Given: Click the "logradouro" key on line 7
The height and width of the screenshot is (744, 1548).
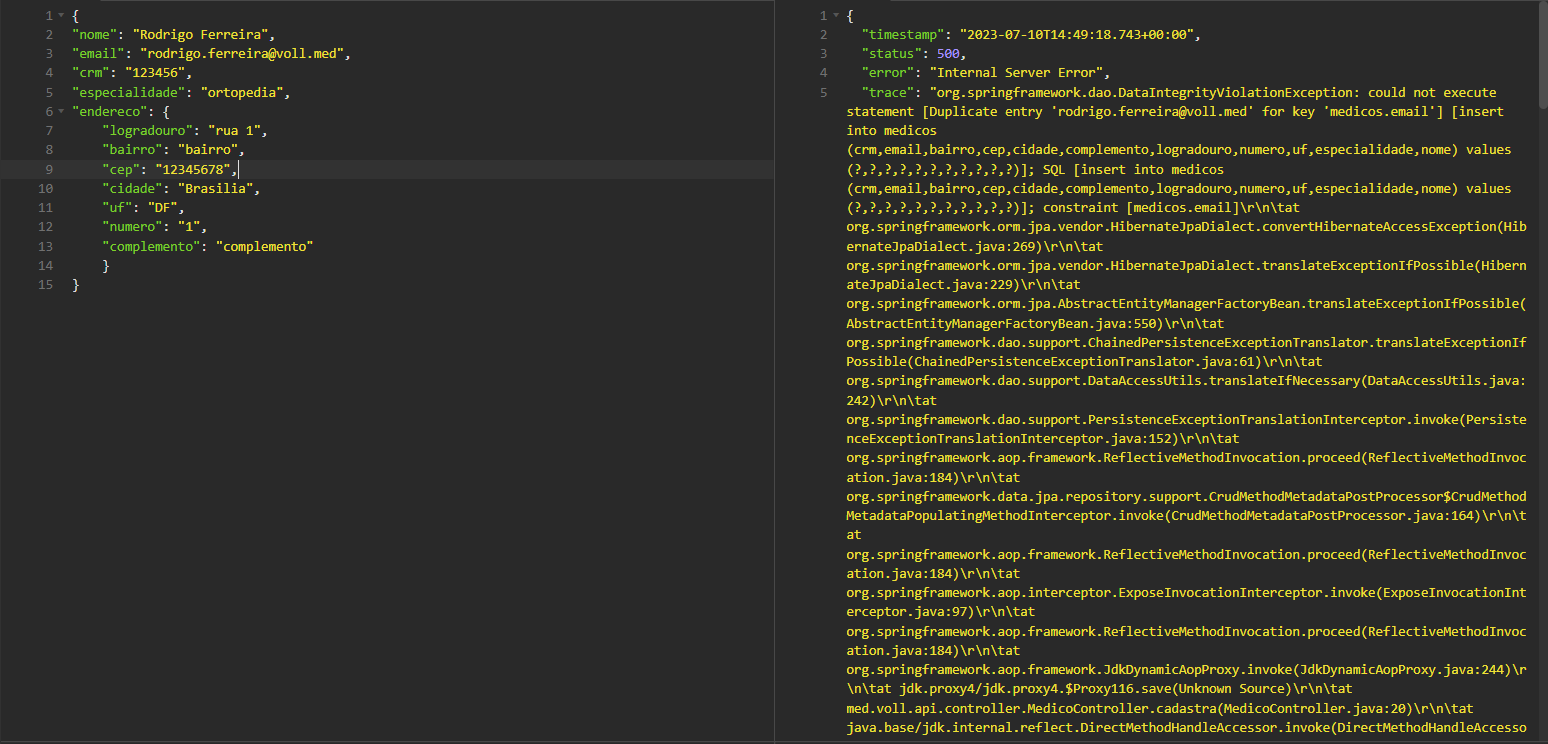Looking at the screenshot, I should pos(148,131).
